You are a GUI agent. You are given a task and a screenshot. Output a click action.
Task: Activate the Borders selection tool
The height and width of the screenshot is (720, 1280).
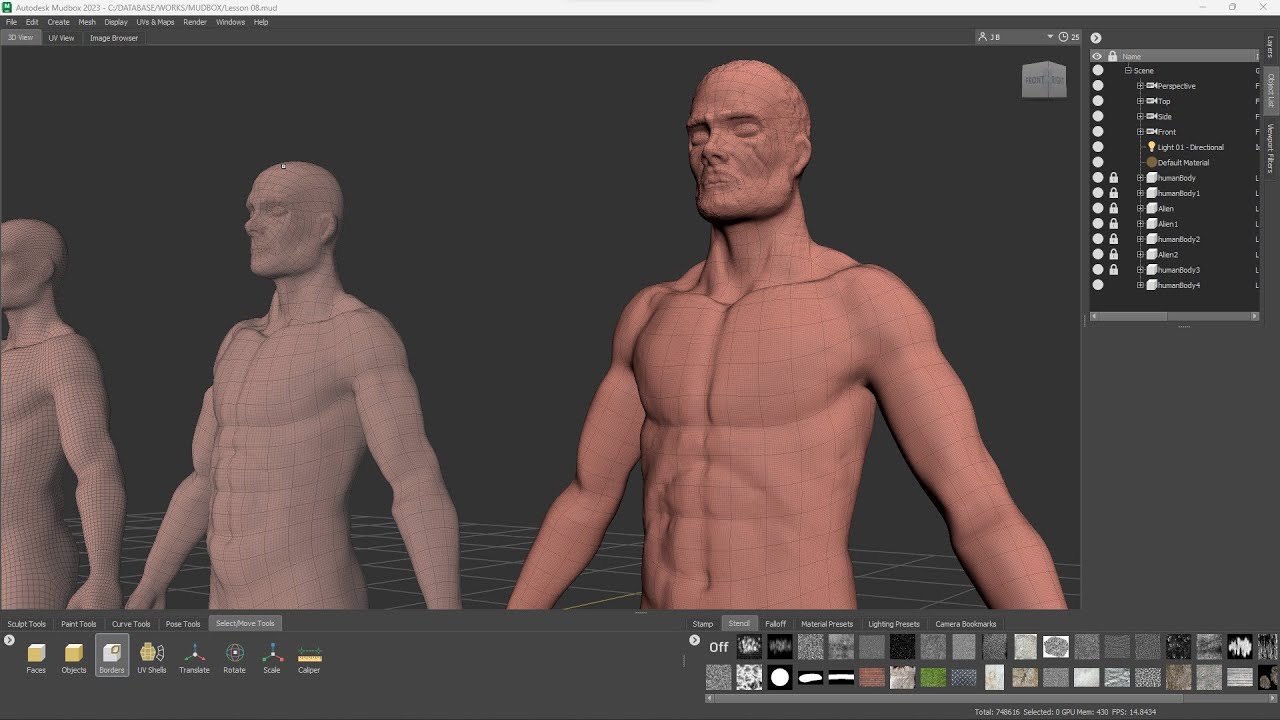point(112,657)
